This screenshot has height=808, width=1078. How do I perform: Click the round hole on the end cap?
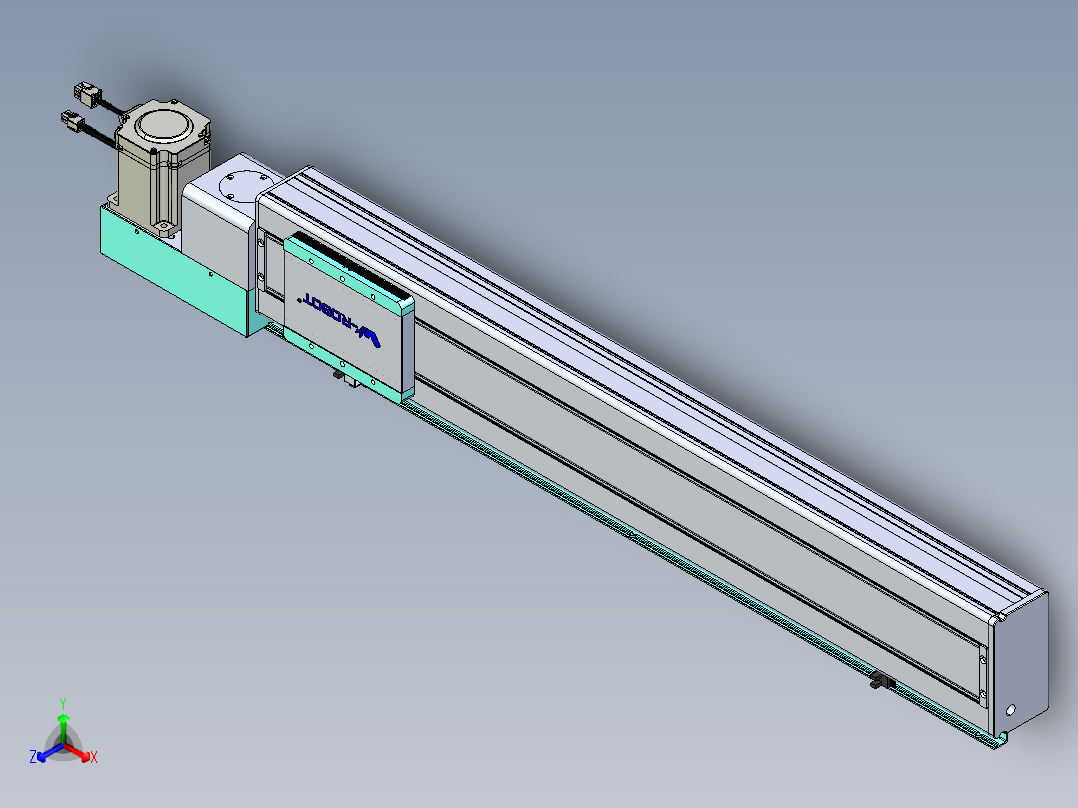point(1011,710)
